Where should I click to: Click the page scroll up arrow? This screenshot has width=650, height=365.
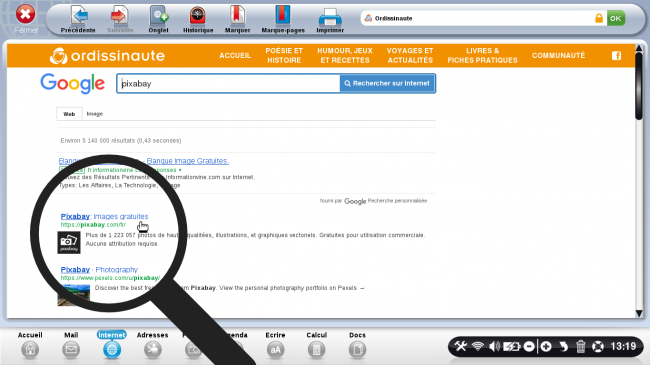coord(639,48)
